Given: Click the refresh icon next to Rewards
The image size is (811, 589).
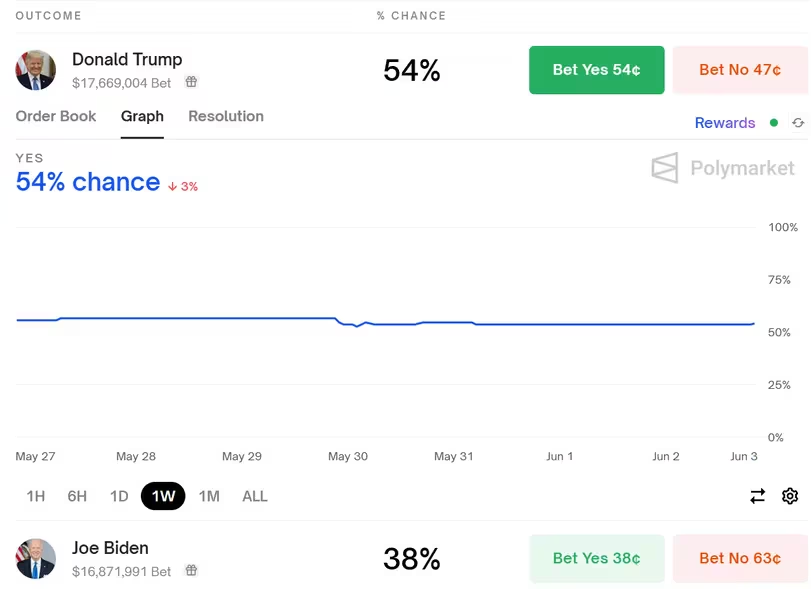Looking at the screenshot, I should 798,123.
